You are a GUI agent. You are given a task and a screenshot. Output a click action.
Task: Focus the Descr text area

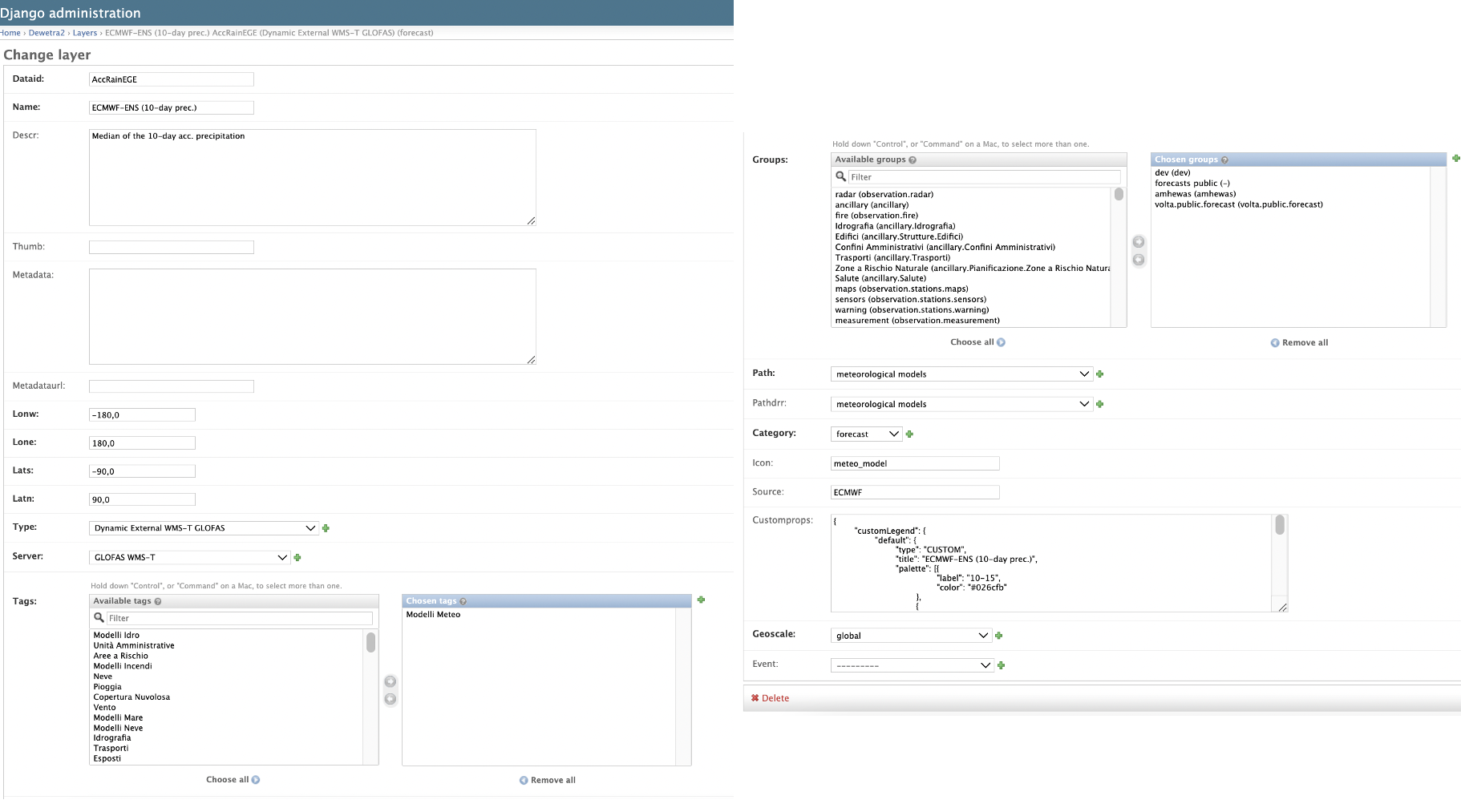click(313, 177)
